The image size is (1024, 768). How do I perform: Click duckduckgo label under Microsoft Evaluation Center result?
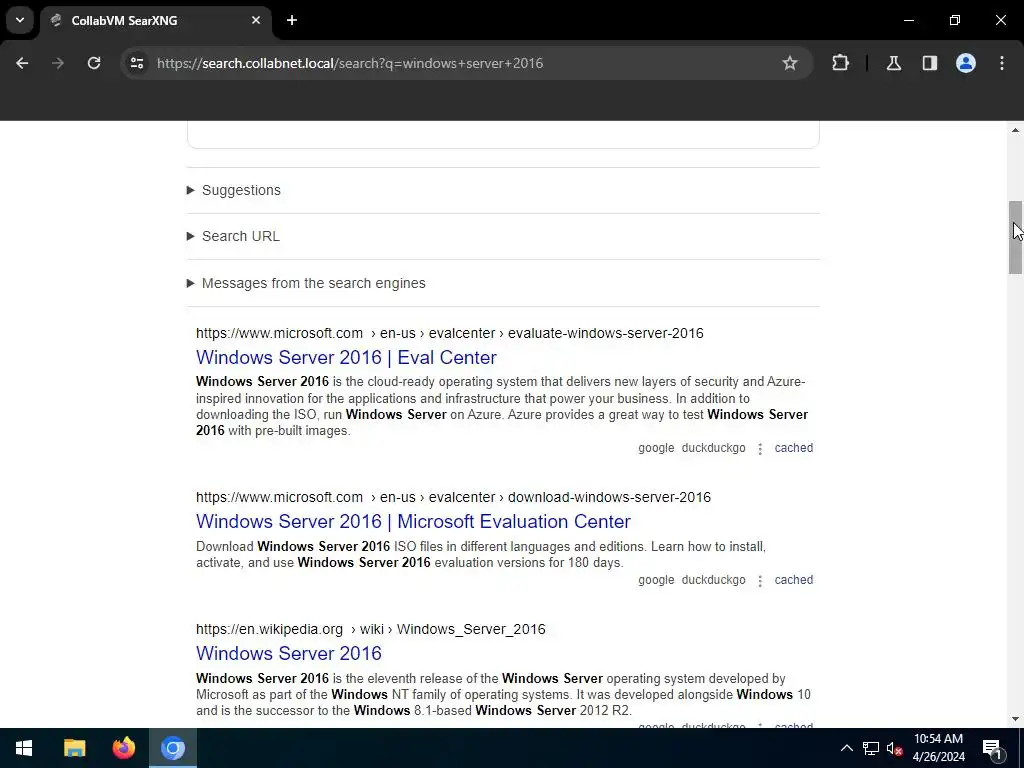[x=713, y=580]
